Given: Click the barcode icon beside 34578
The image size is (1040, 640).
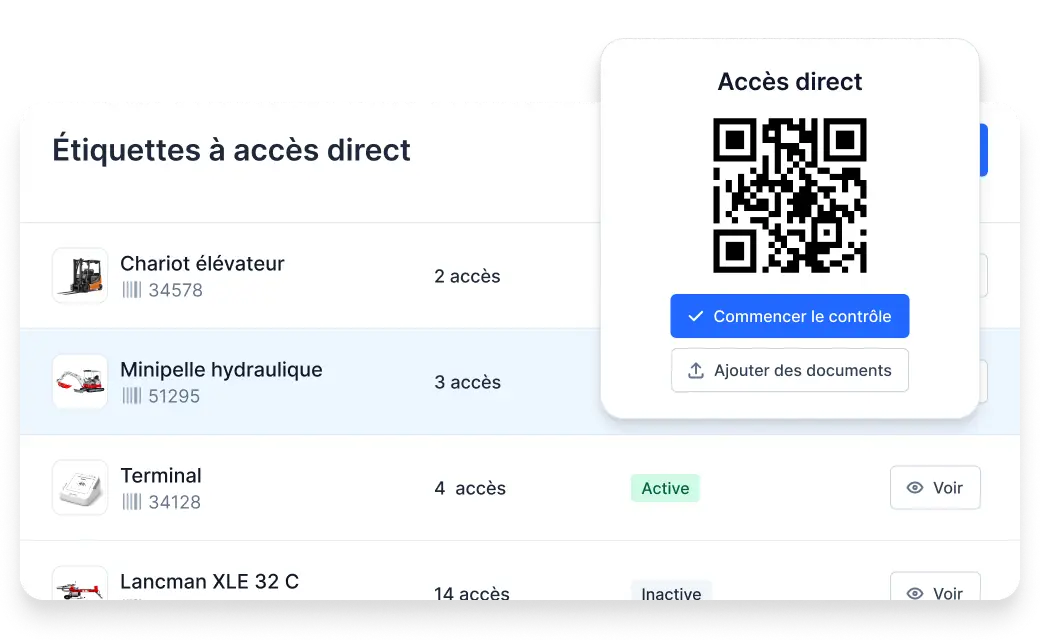Looking at the screenshot, I should click(x=132, y=291).
